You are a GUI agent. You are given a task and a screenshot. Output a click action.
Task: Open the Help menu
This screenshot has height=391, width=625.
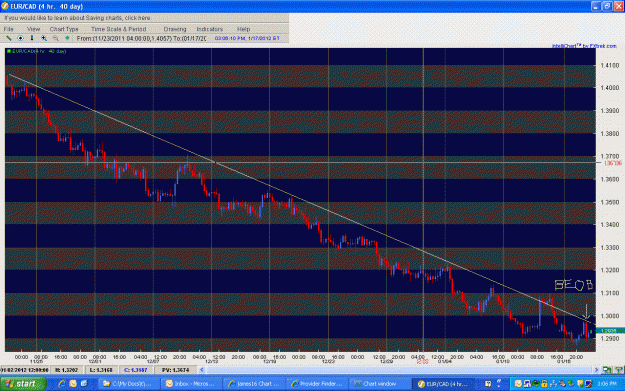[x=243, y=29]
